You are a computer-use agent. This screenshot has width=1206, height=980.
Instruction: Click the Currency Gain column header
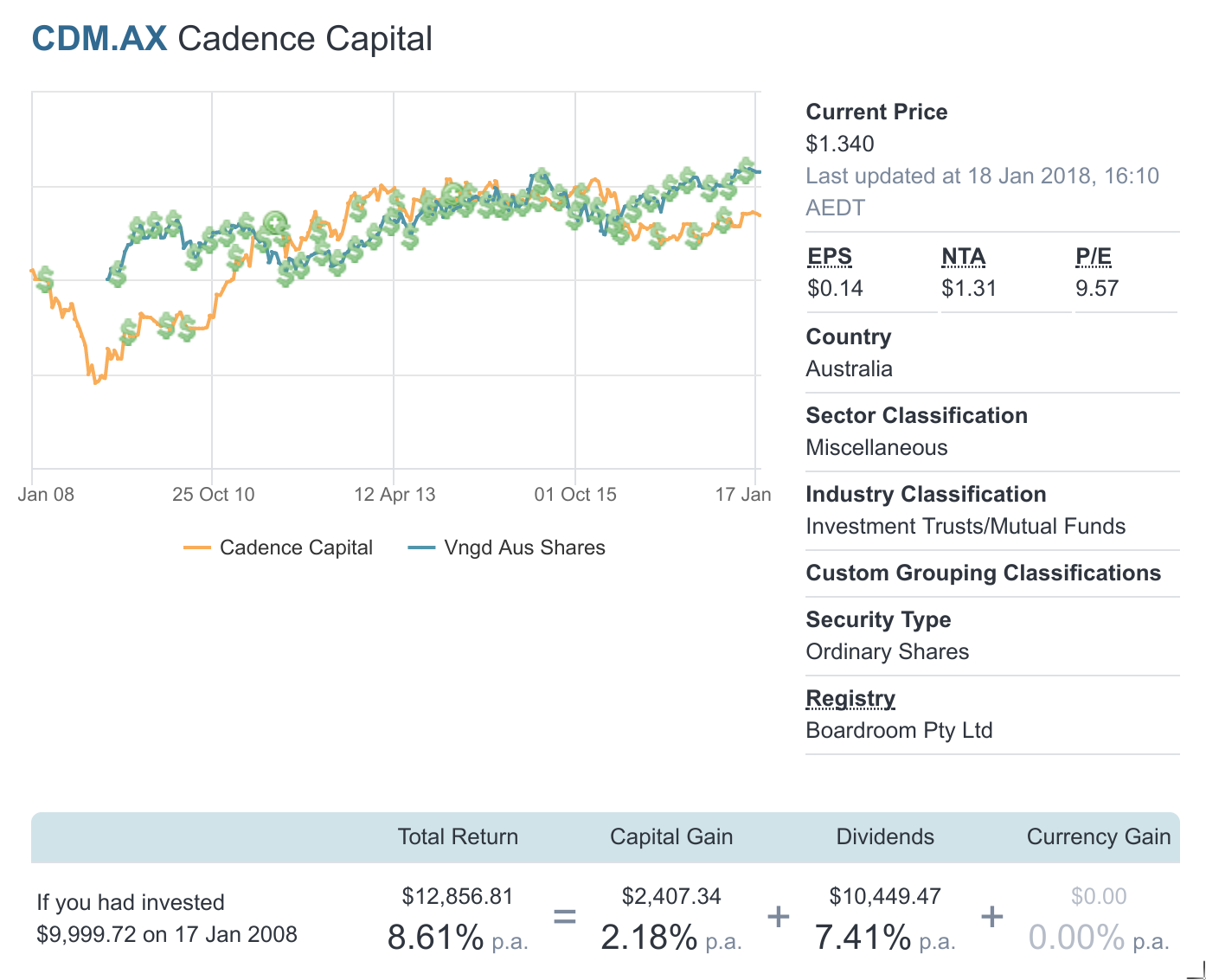click(x=1099, y=836)
